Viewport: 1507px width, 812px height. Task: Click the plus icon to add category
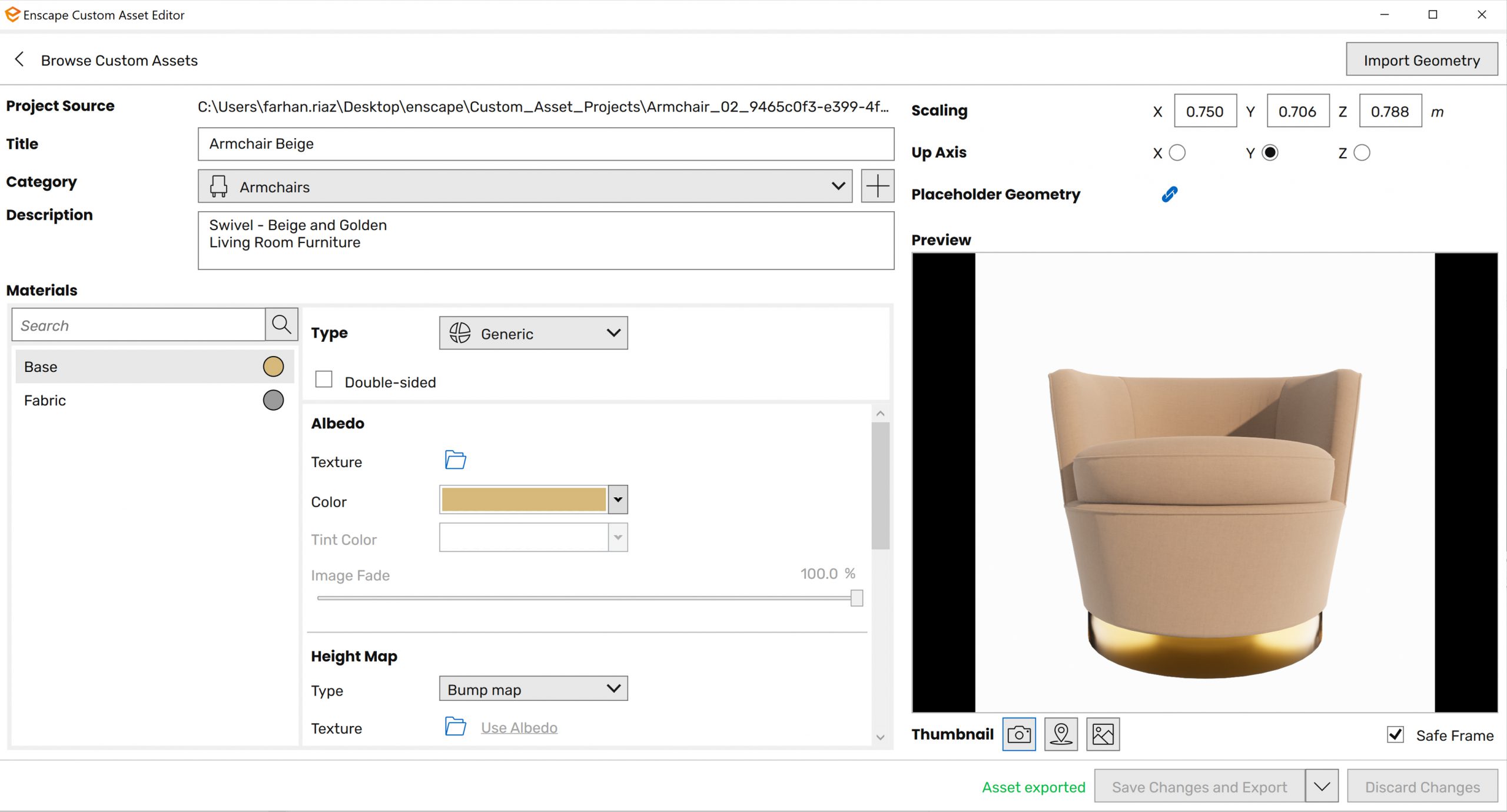[877, 187]
